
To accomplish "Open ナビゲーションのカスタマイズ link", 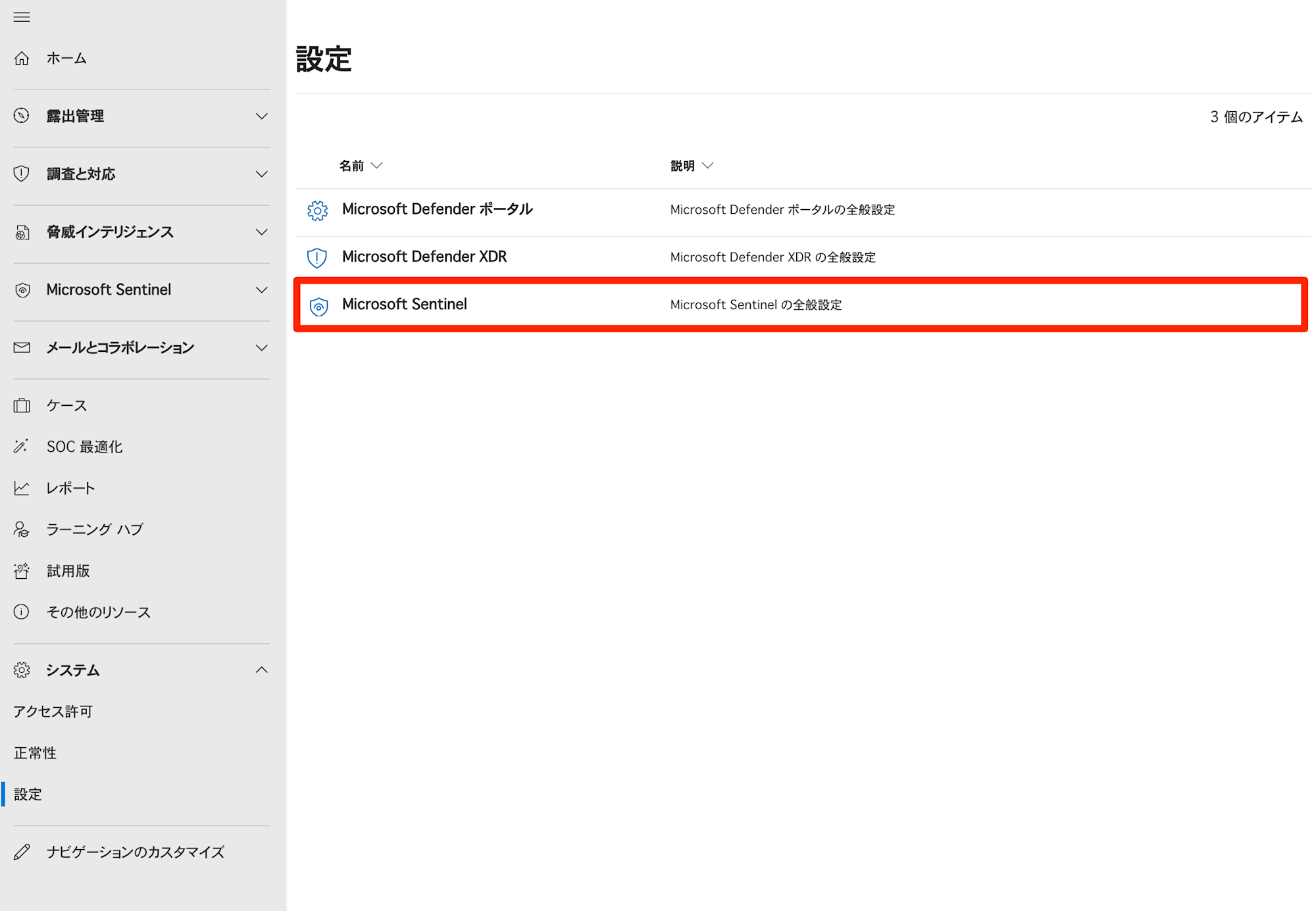I will click(x=136, y=852).
